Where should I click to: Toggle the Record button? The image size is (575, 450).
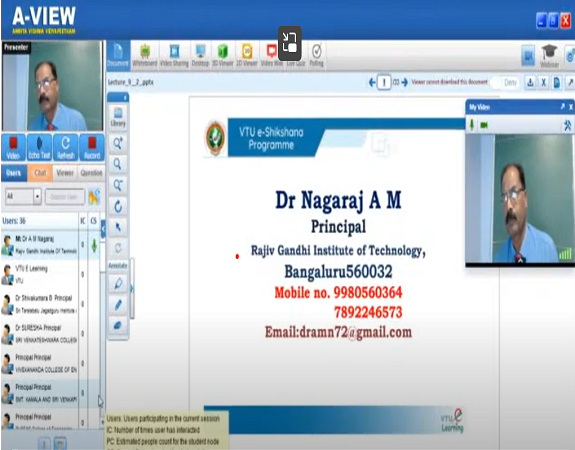pos(92,147)
